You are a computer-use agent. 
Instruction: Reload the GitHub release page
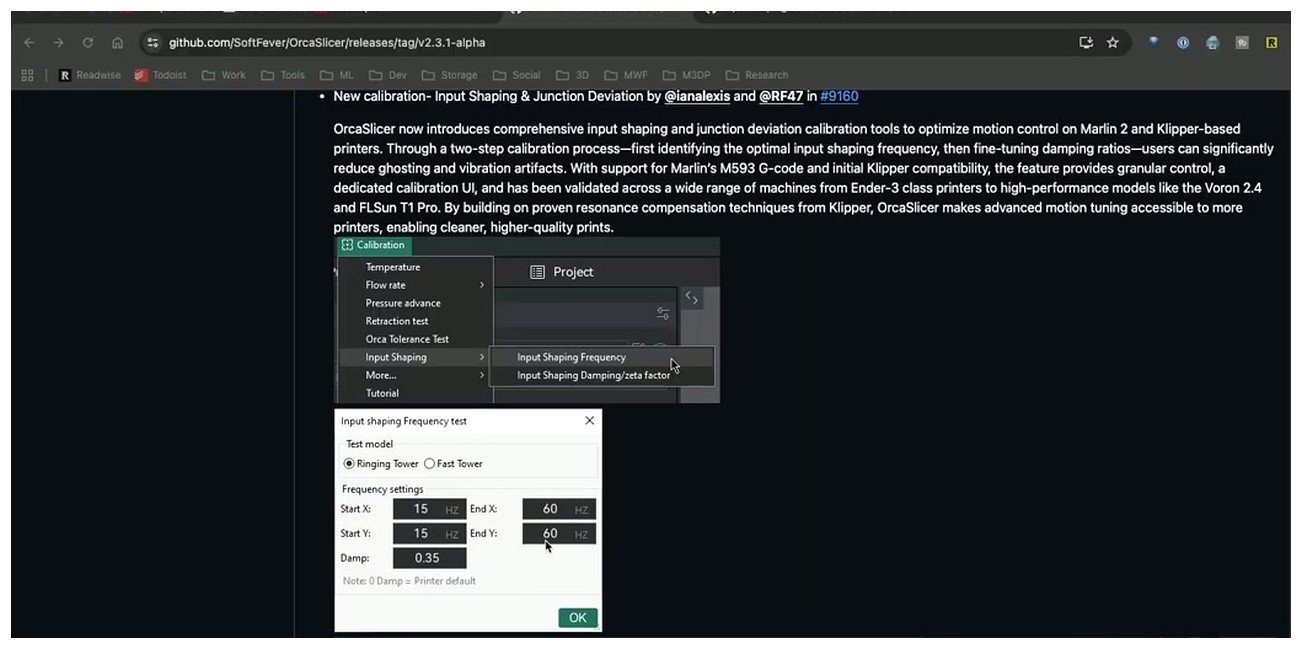point(88,43)
